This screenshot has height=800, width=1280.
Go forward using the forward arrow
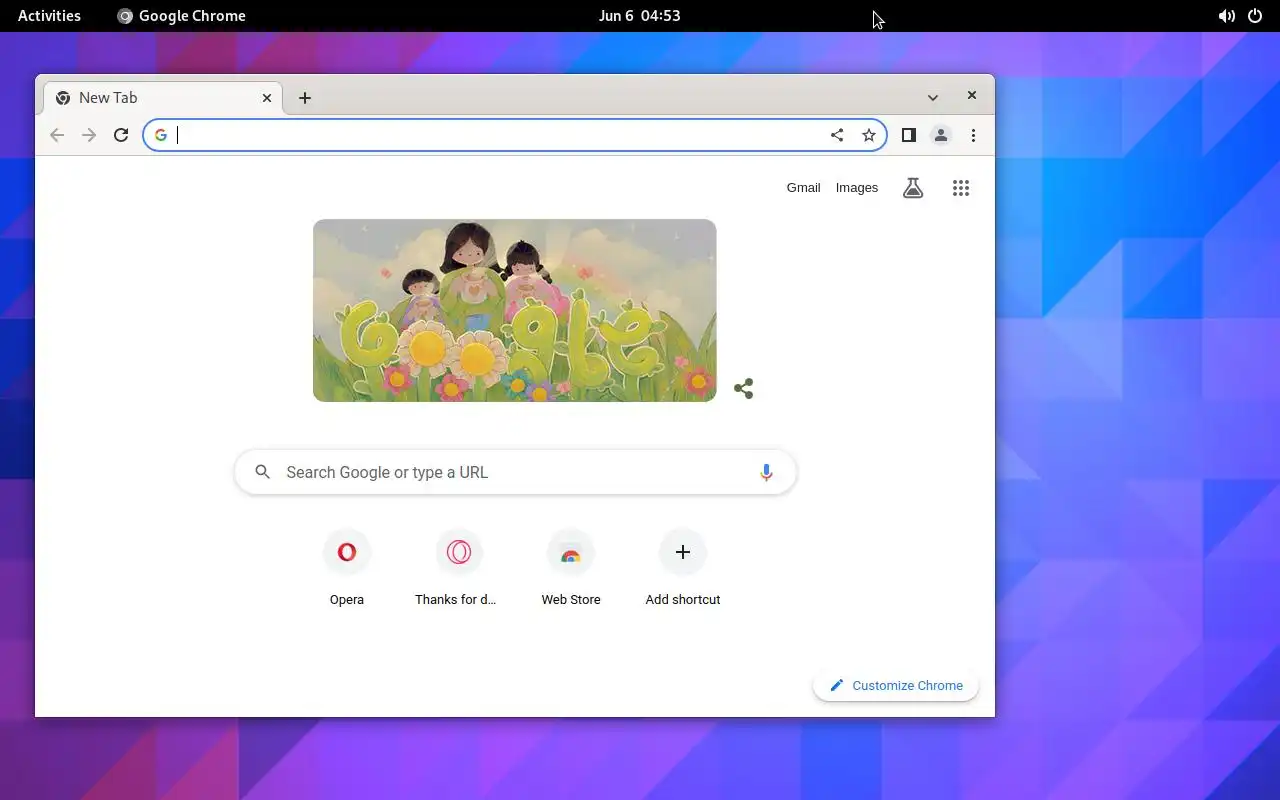point(89,135)
